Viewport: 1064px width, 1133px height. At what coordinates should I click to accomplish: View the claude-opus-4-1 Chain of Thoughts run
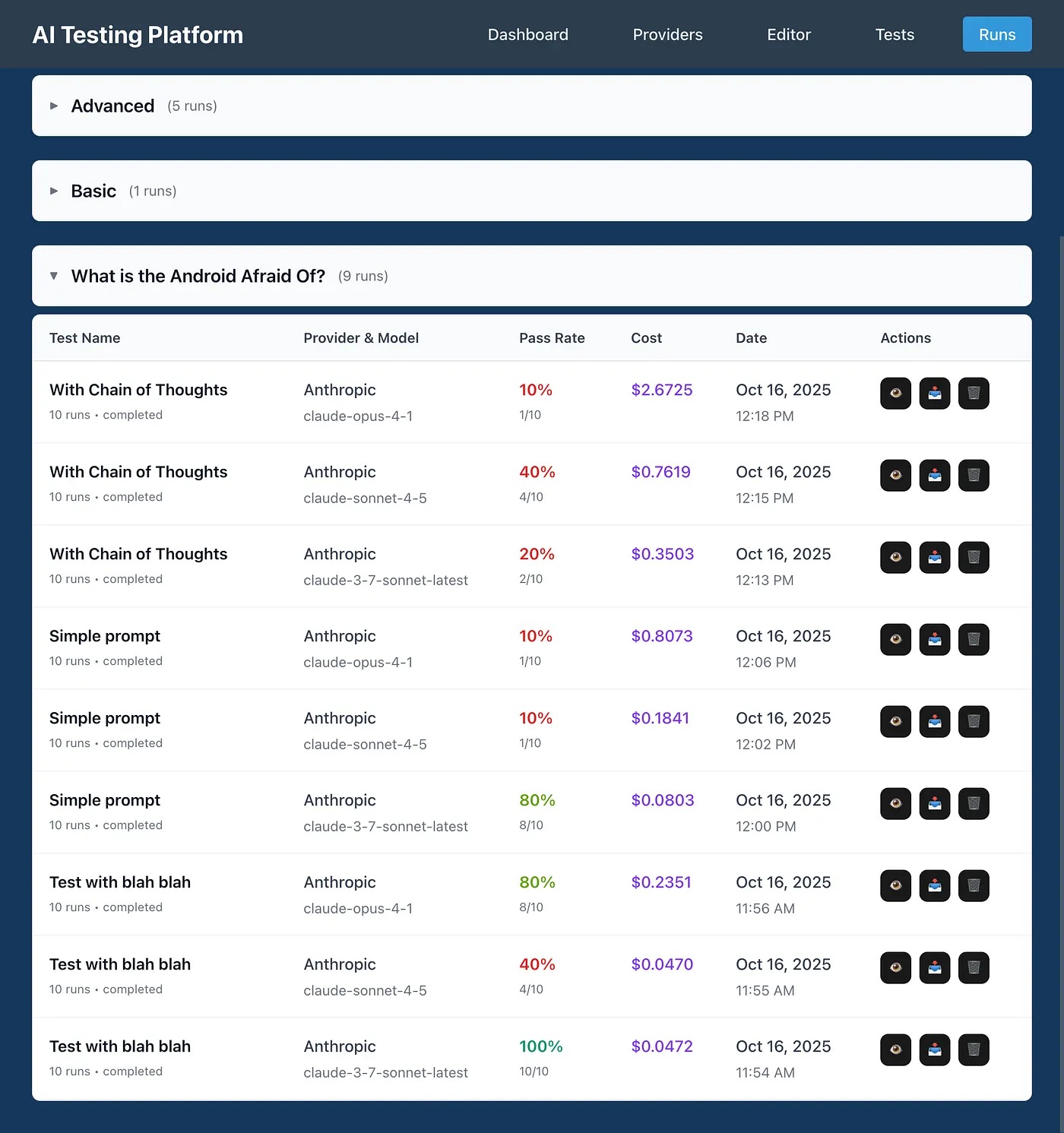[895, 394]
